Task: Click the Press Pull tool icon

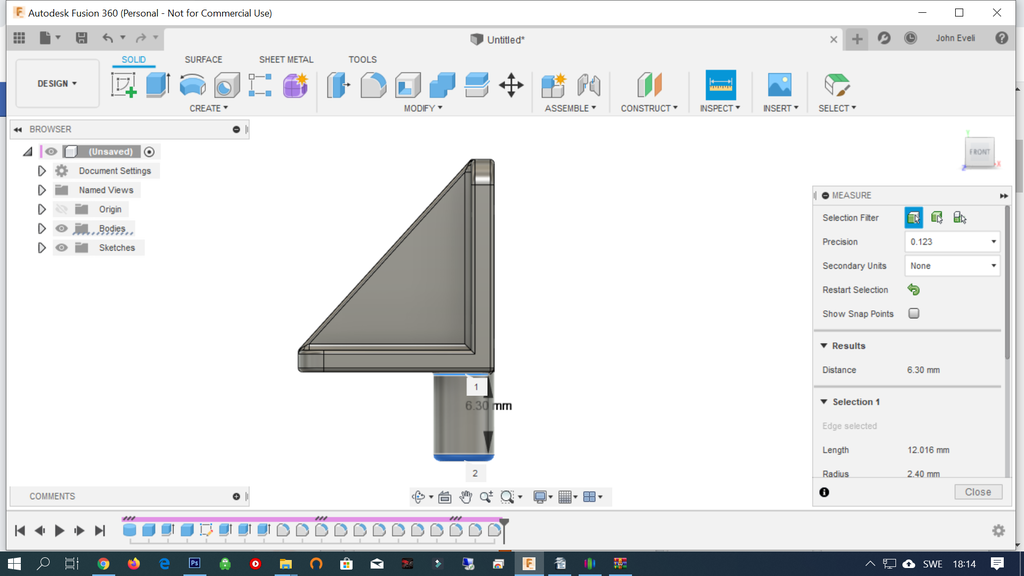Action: tap(339, 85)
